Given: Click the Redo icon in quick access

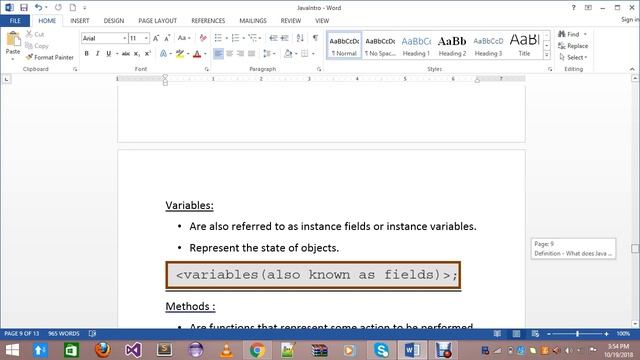Looking at the screenshot, I should (58, 7).
